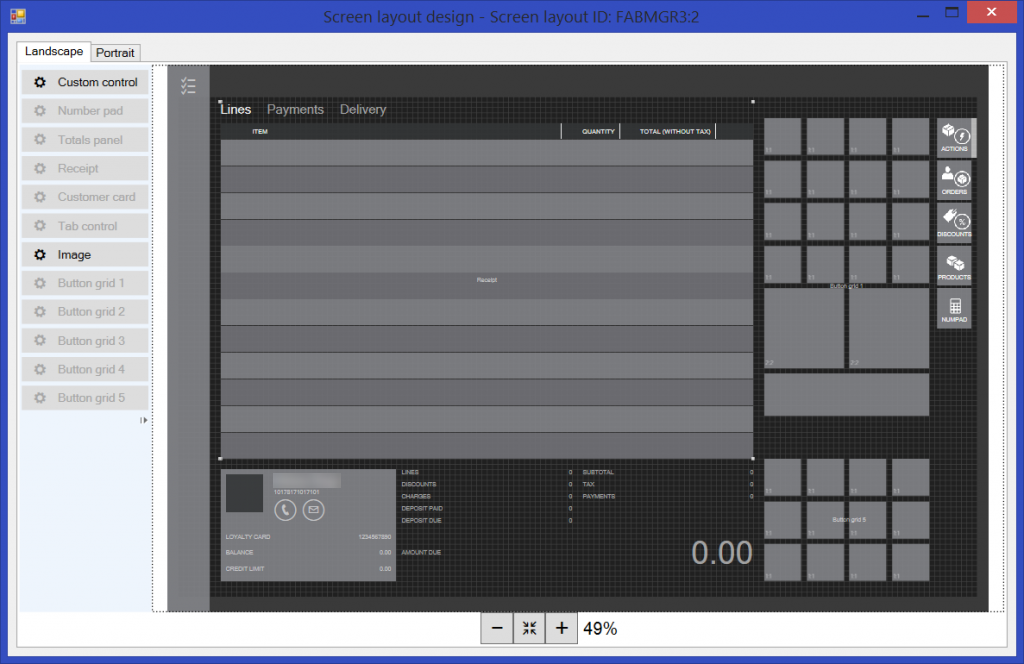
Task: Click the 49% zoom level display
Action: click(x=602, y=628)
